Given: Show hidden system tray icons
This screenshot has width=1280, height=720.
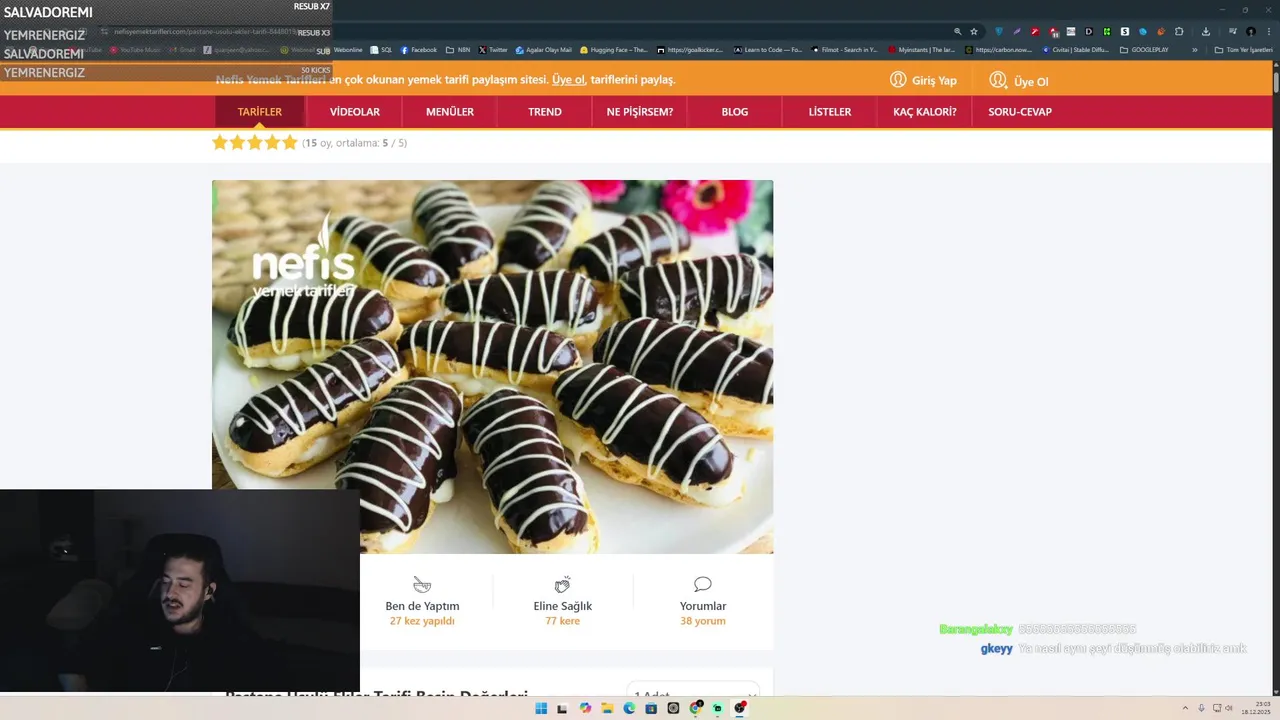Looking at the screenshot, I should coord(1185,708).
